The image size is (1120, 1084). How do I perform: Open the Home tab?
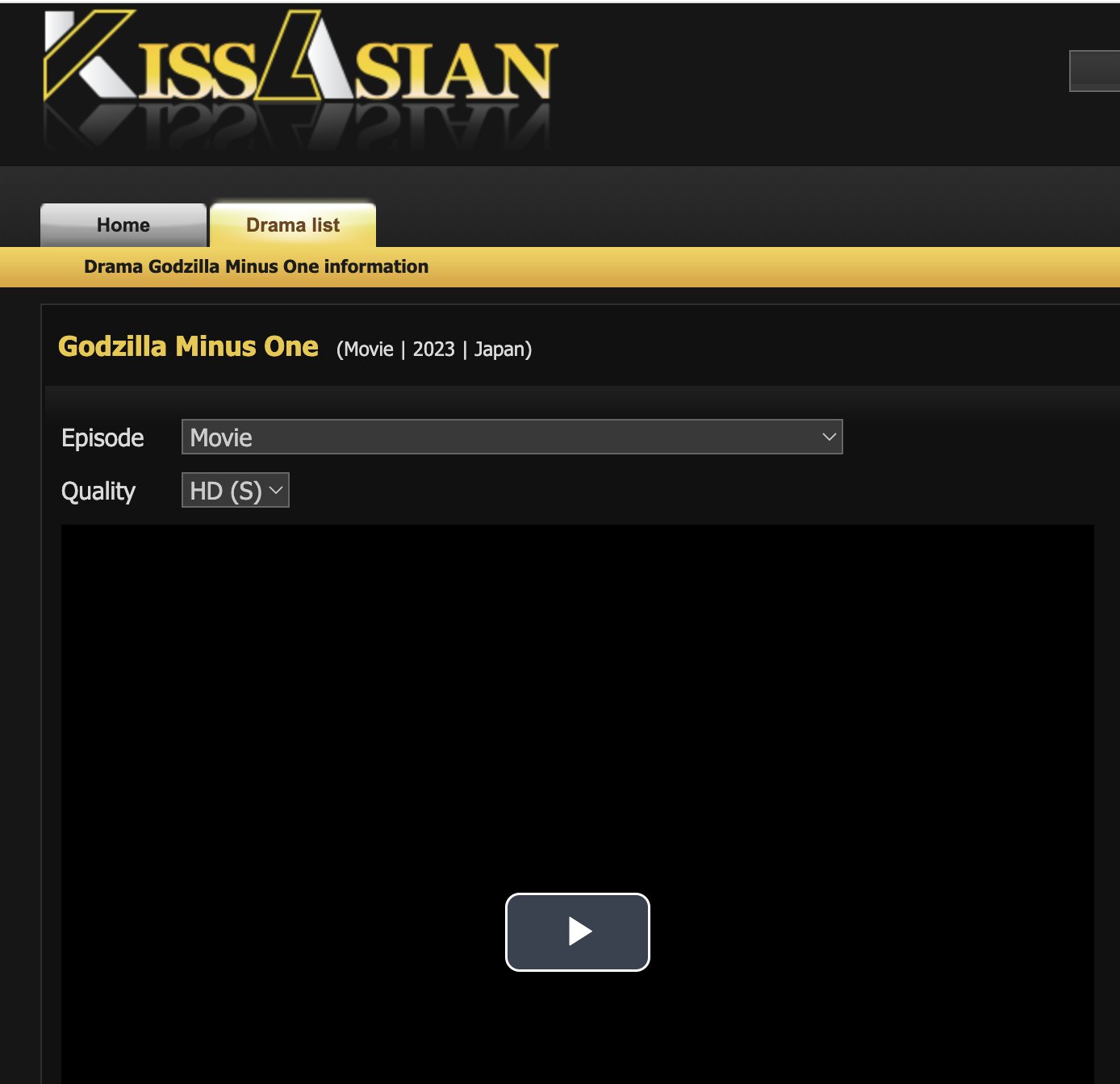point(123,225)
